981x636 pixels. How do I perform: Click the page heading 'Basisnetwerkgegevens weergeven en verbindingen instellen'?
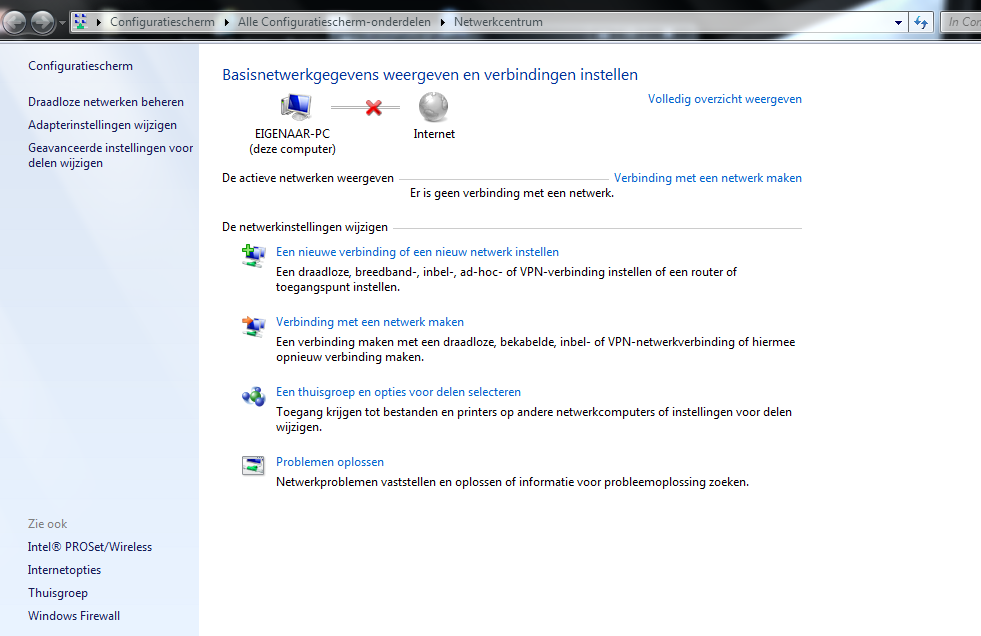[x=430, y=75]
